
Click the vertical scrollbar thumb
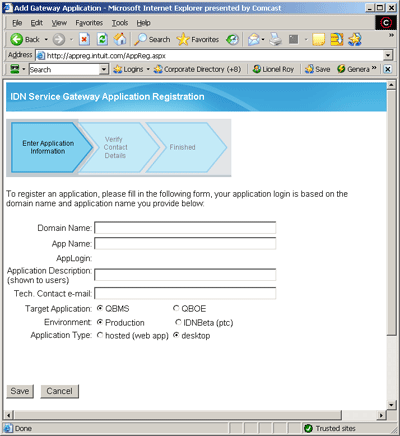(391, 212)
